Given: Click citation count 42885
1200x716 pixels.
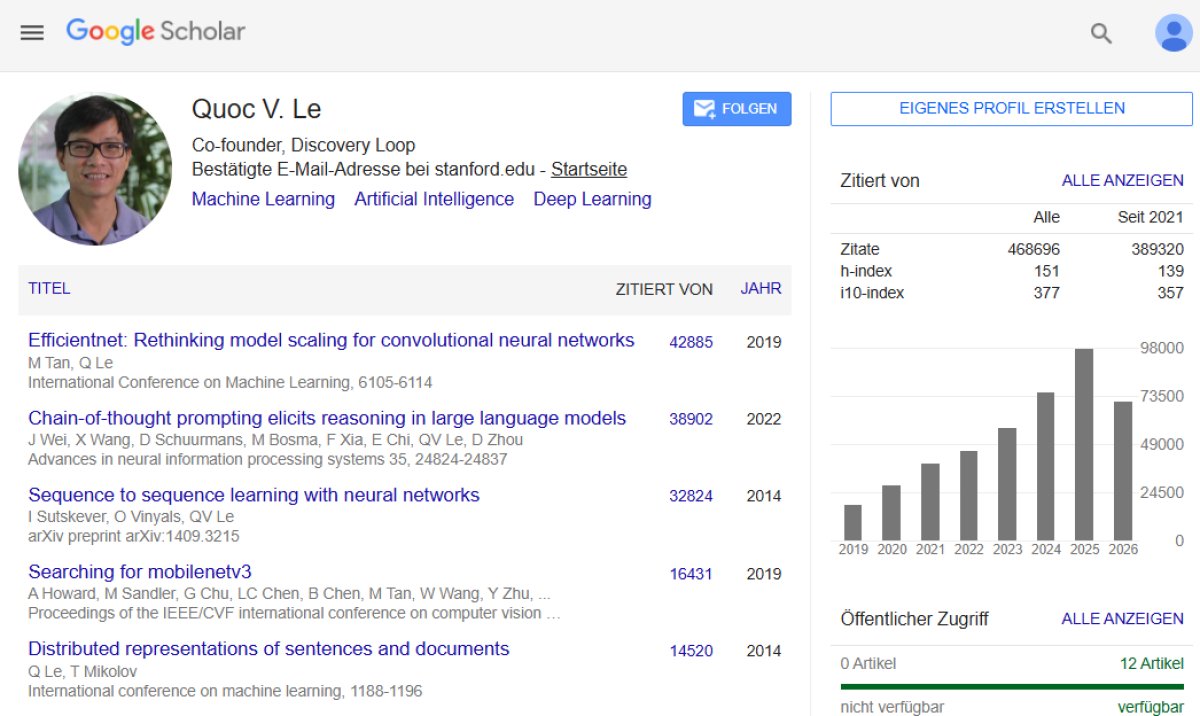Looking at the screenshot, I should coord(691,342).
